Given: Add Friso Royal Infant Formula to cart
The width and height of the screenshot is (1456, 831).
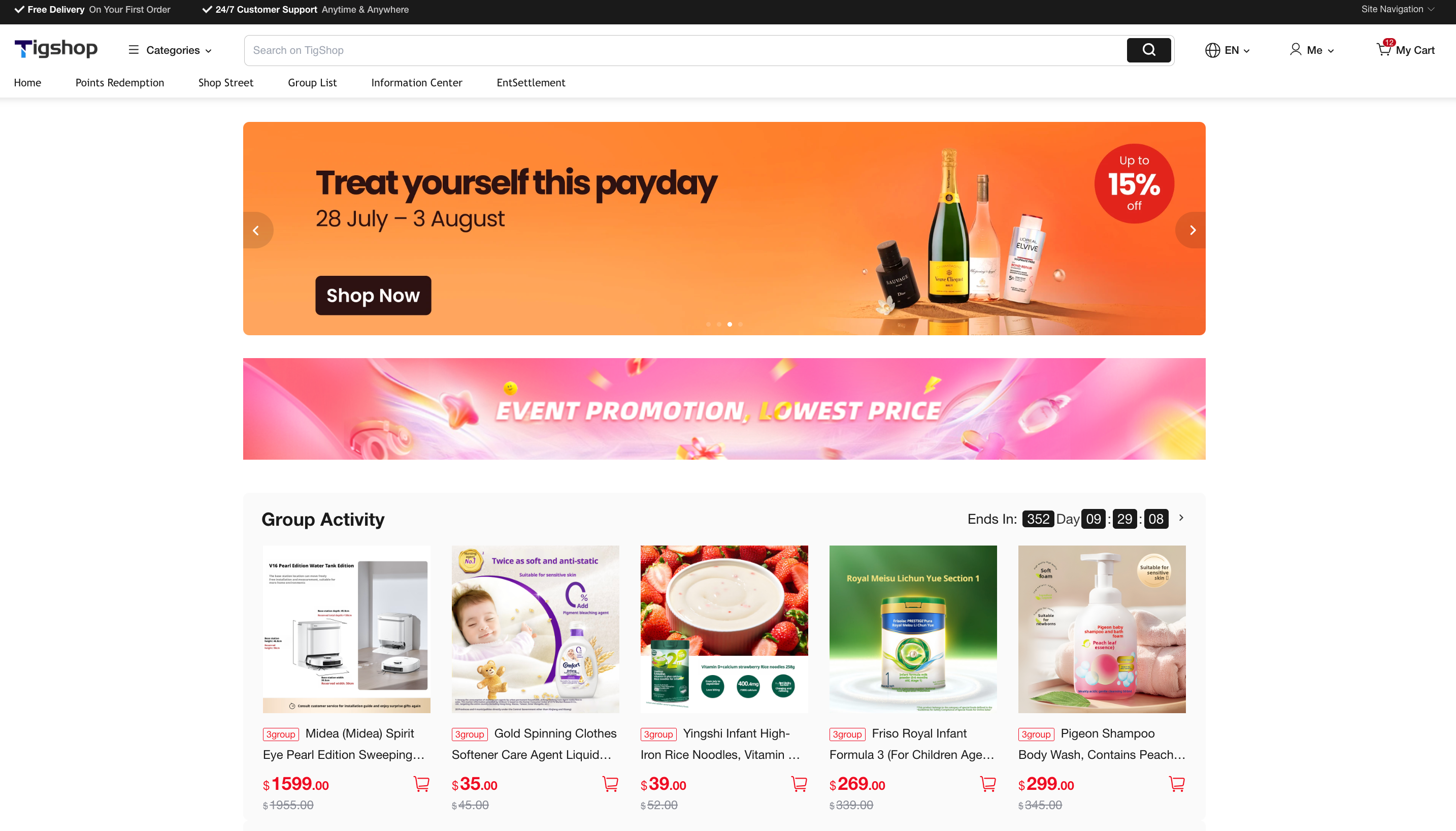Looking at the screenshot, I should 987,784.
